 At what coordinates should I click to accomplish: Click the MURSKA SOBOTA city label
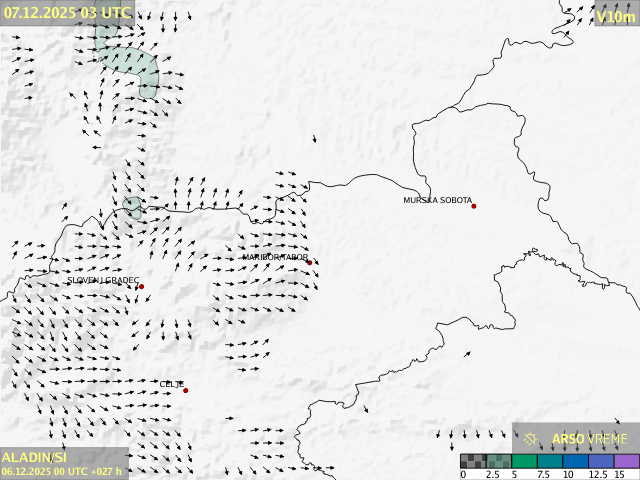pos(437,200)
